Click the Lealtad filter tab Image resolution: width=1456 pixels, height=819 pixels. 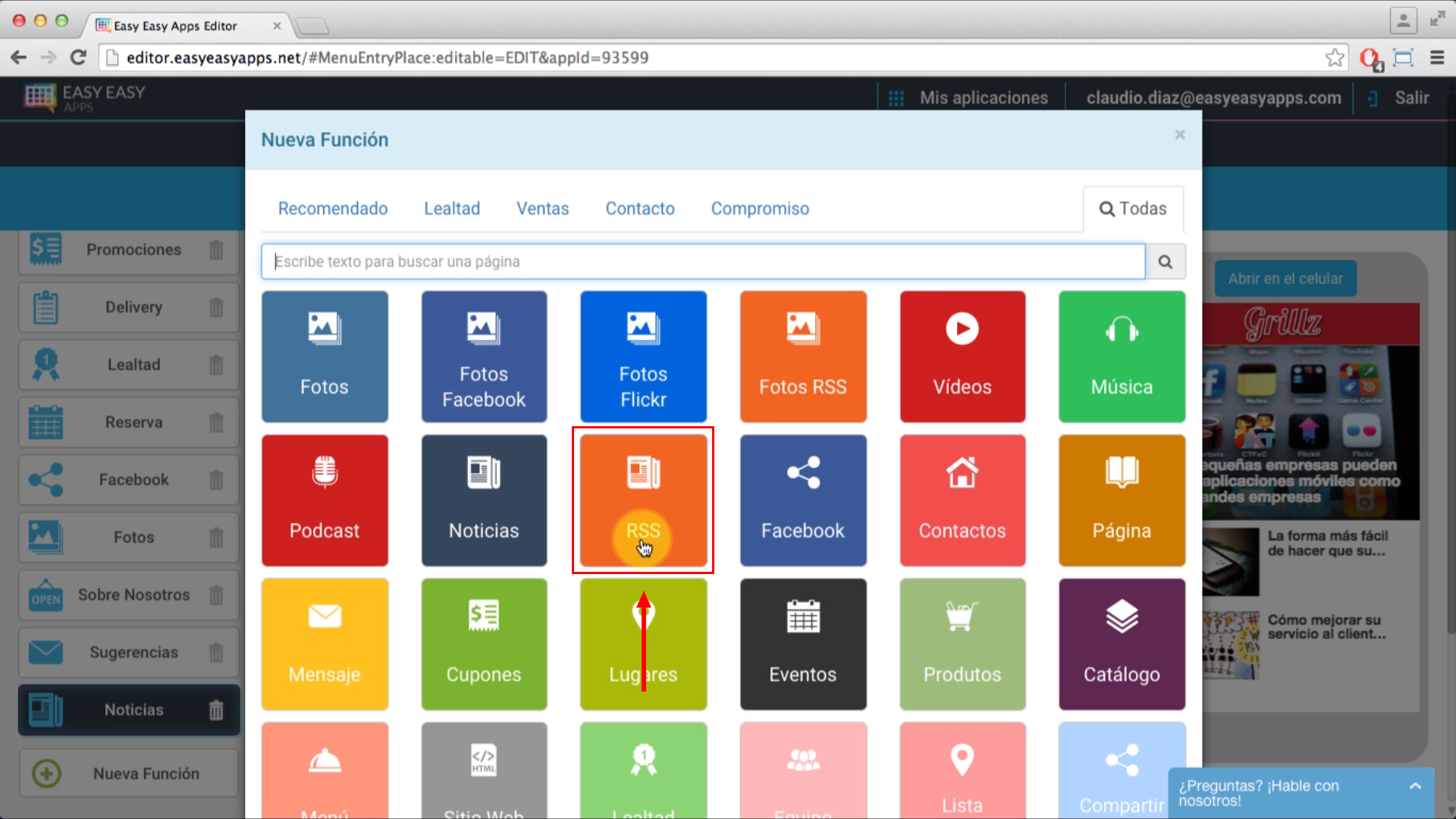(451, 208)
